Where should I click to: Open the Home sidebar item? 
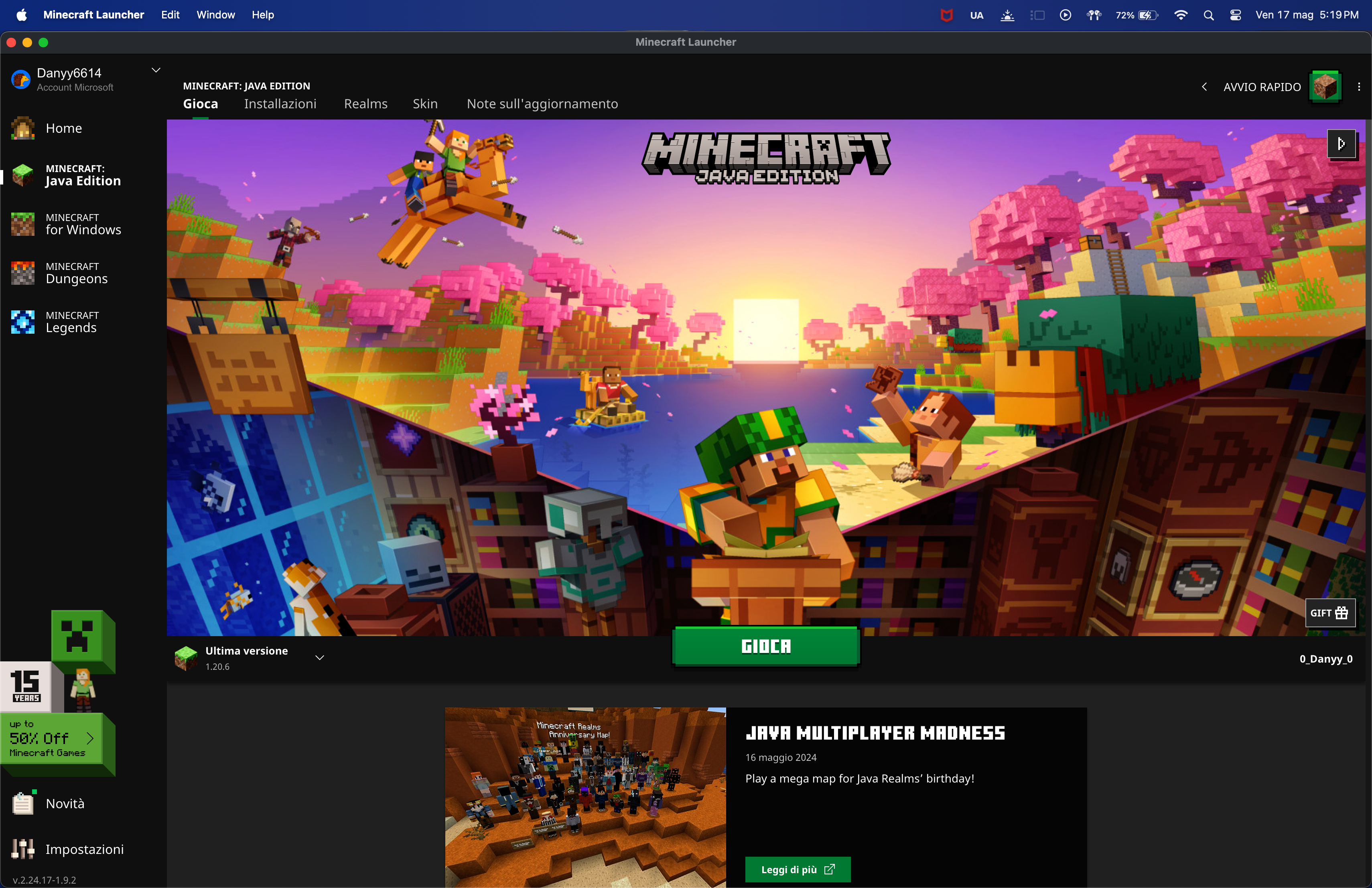[63, 128]
